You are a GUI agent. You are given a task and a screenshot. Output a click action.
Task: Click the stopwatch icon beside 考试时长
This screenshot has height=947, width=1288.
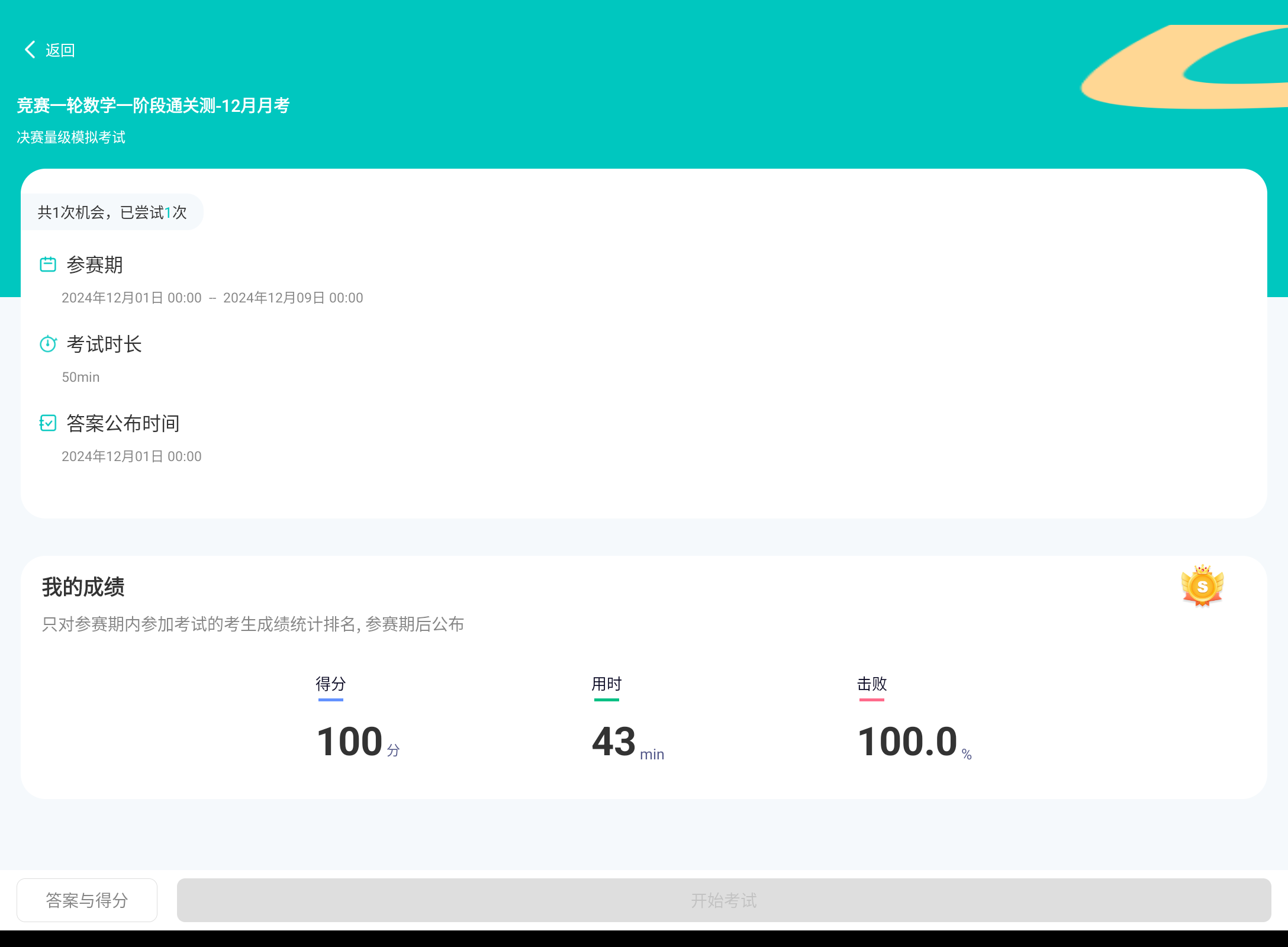pos(48,344)
